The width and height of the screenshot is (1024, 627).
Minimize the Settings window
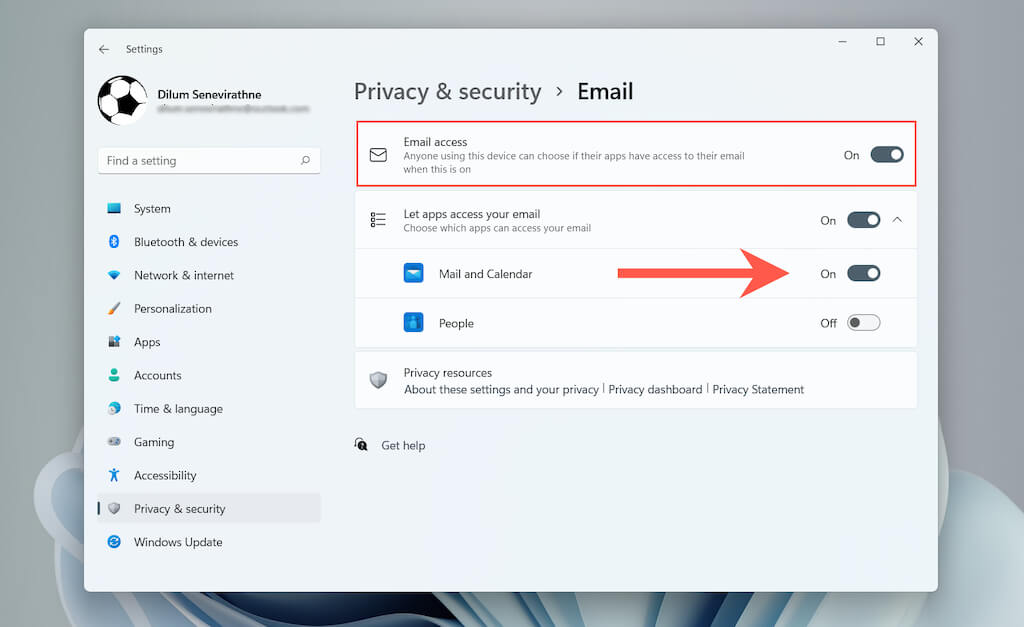(842, 41)
